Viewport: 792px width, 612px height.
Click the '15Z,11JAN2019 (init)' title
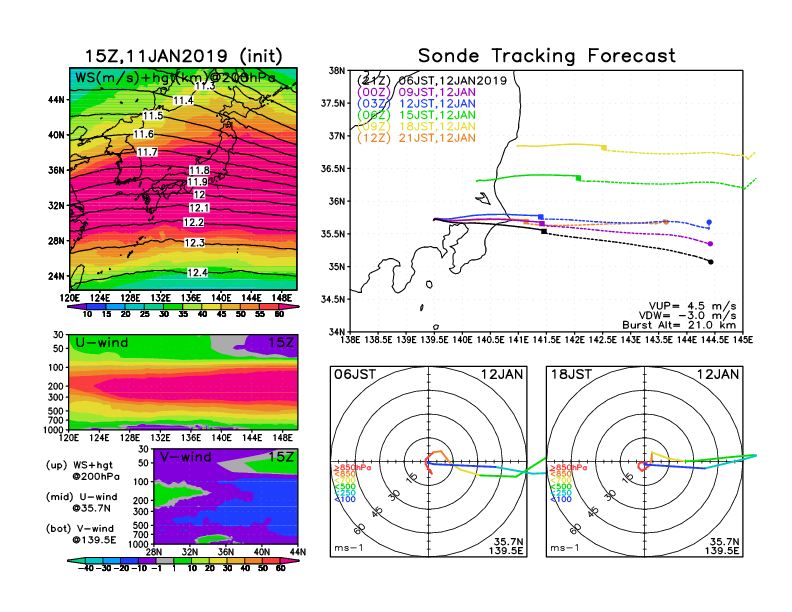(183, 56)
